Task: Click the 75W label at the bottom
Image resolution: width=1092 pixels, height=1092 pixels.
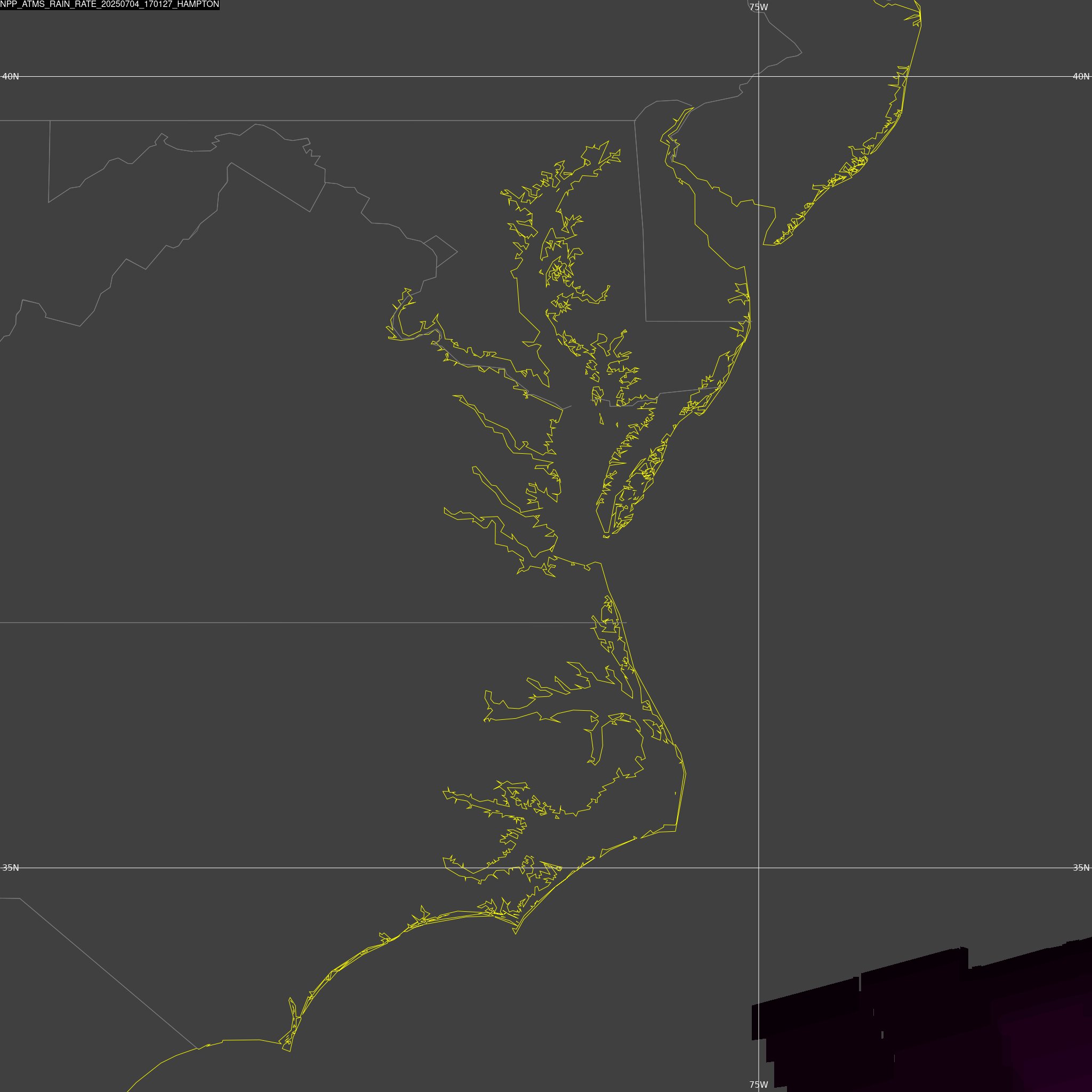Action: click(x=759, y=1085)
